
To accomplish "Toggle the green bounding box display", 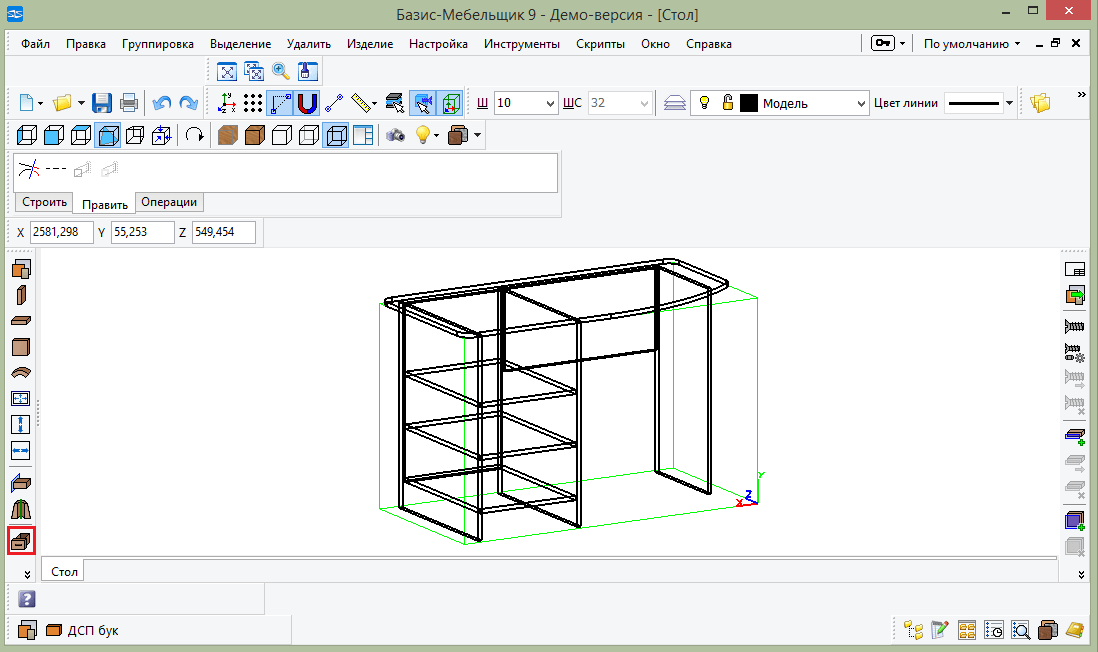I will tap(450, 103).
